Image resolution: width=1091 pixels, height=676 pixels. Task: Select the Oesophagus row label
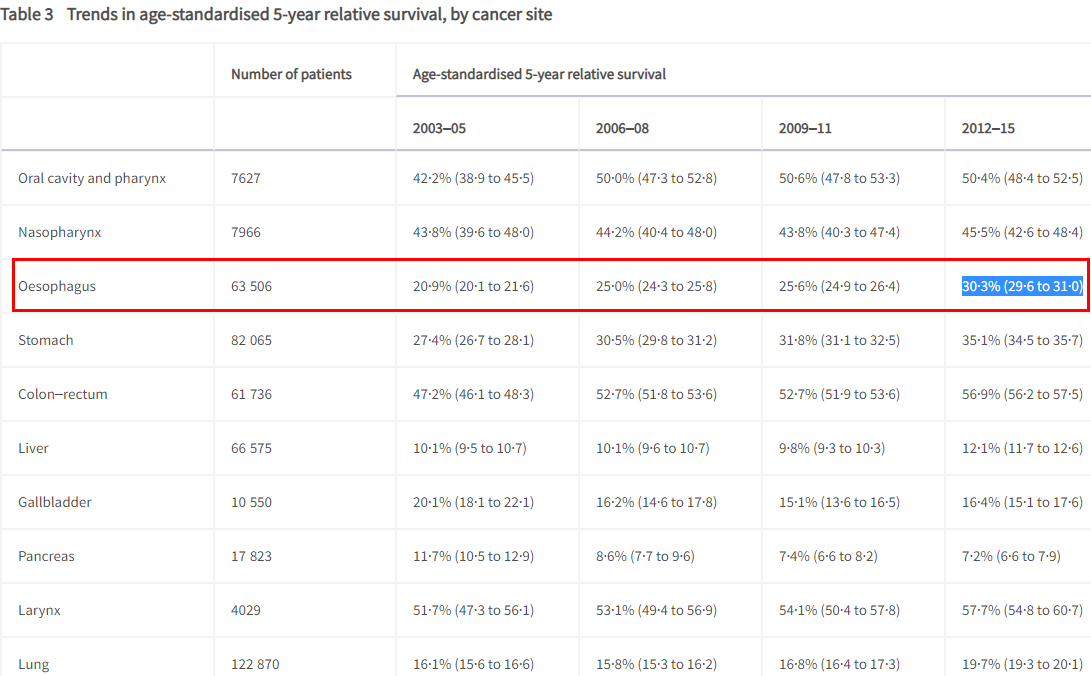coord(57,287)
